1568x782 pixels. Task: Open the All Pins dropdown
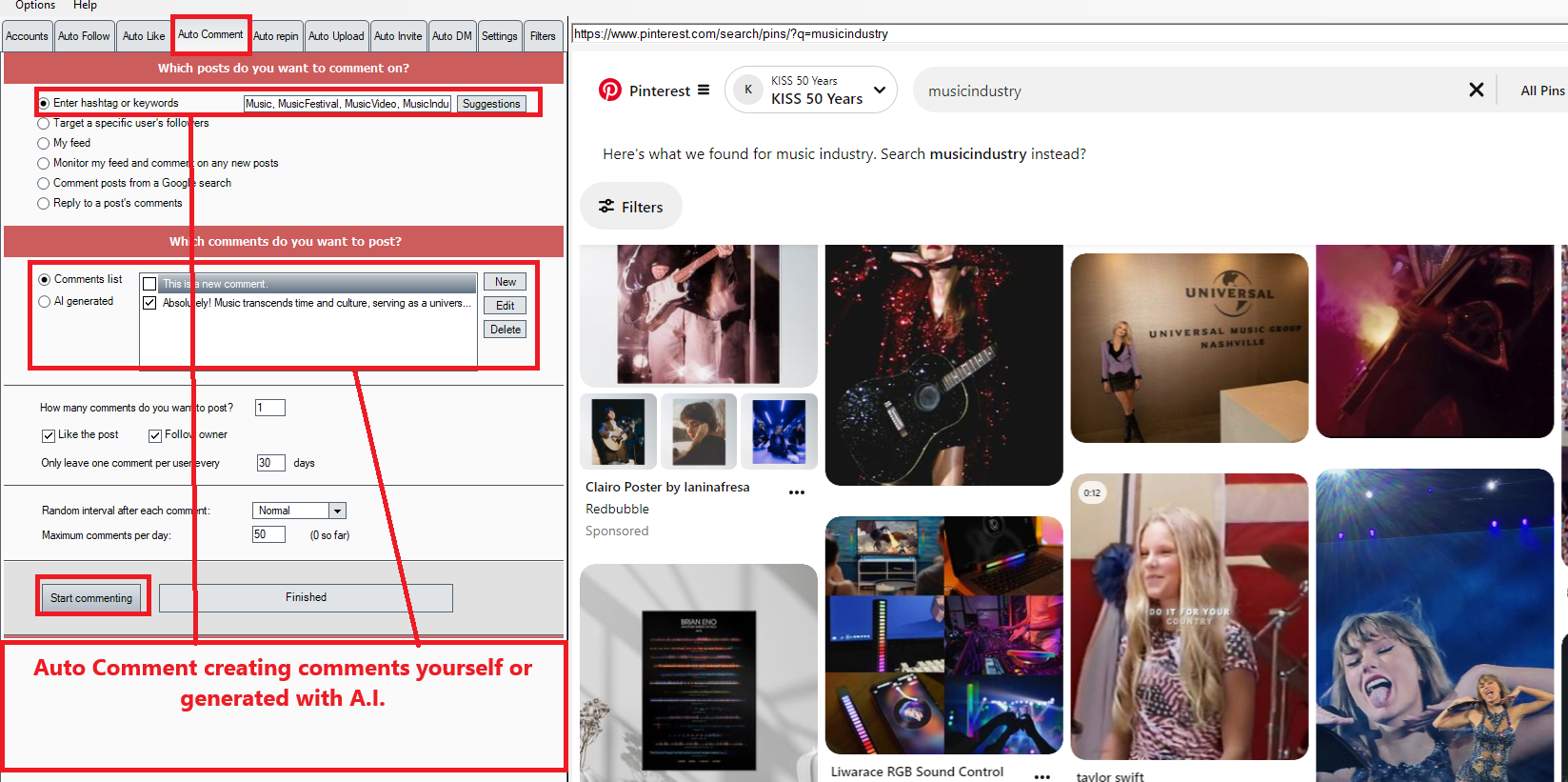pos(1541,90)
